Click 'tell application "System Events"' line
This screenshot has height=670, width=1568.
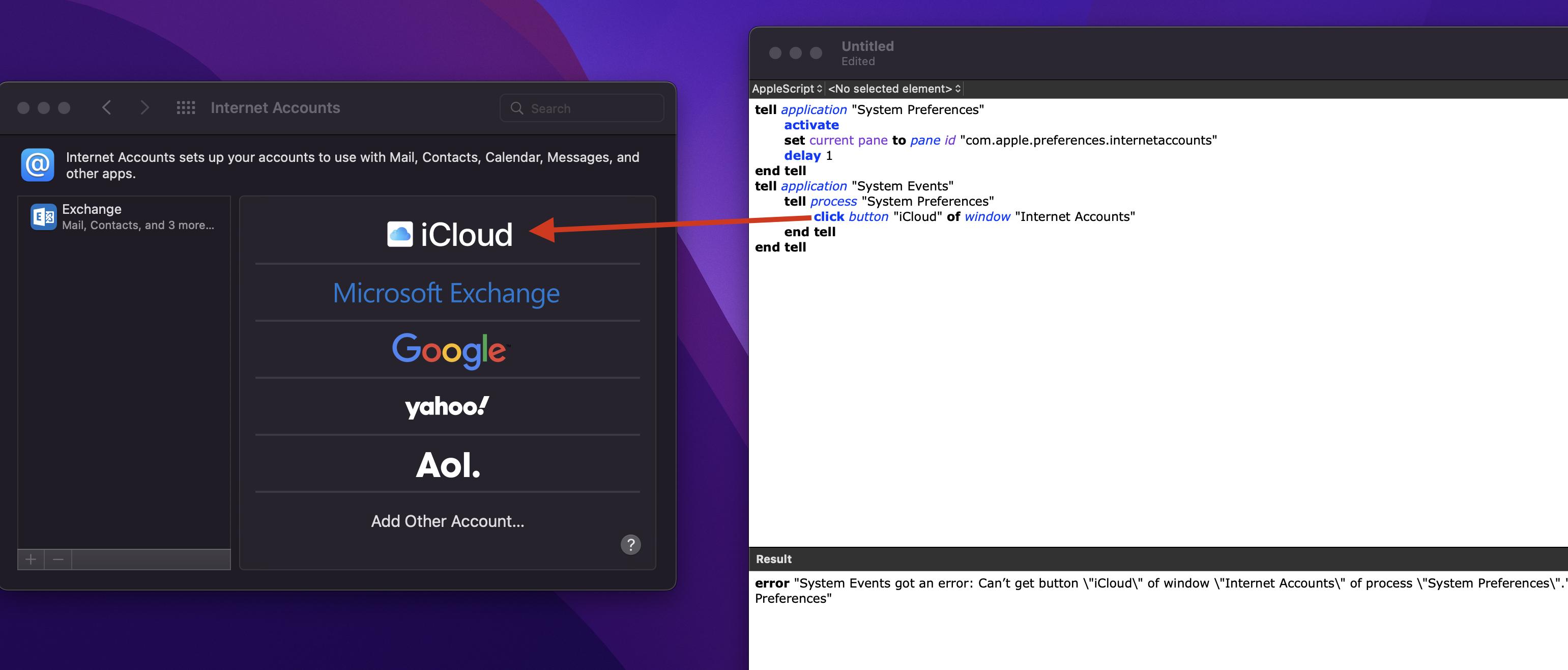coord(854,186)
